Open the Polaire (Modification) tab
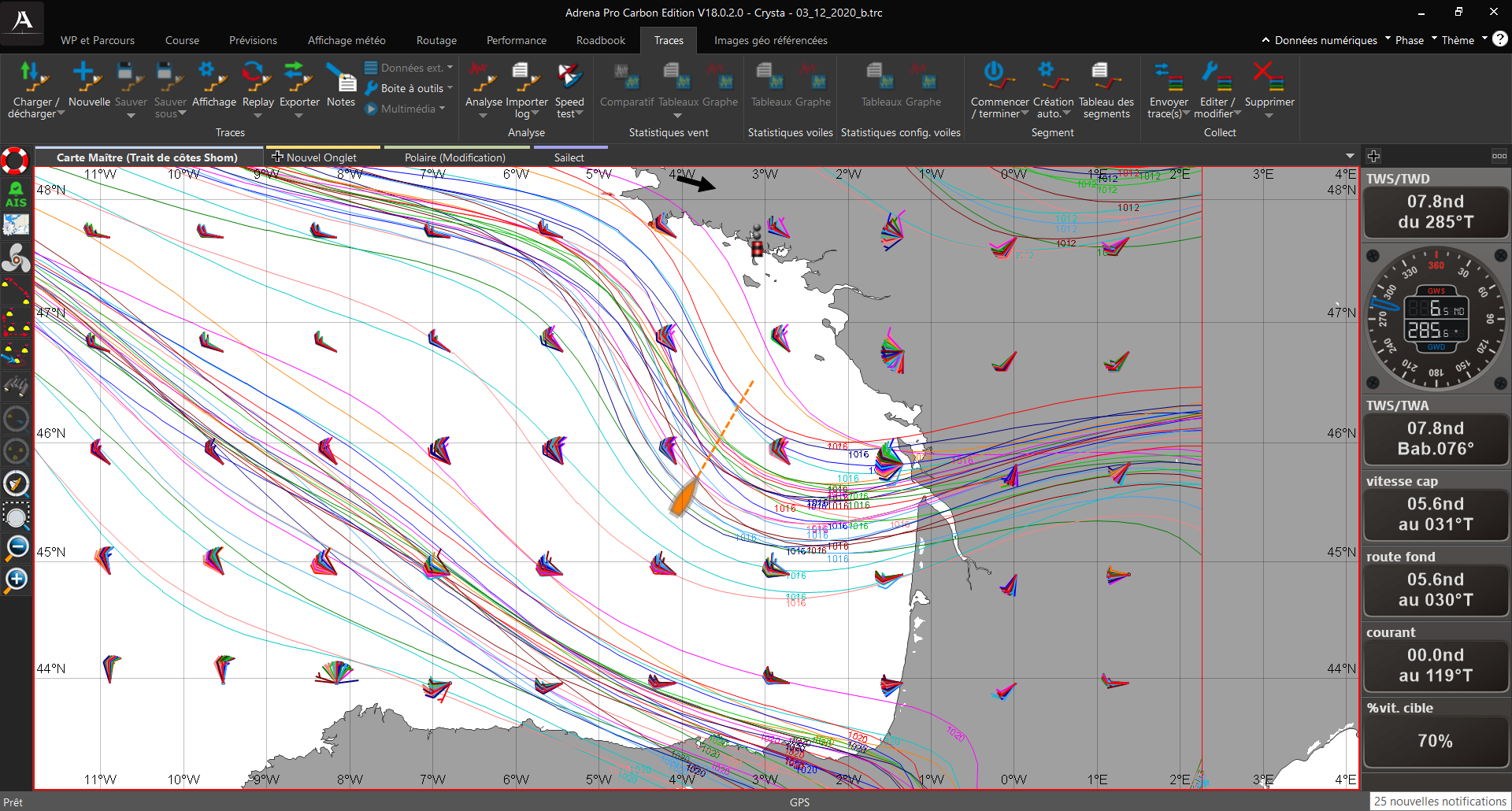Screen dimensions: 1512x811 (454, 157)
